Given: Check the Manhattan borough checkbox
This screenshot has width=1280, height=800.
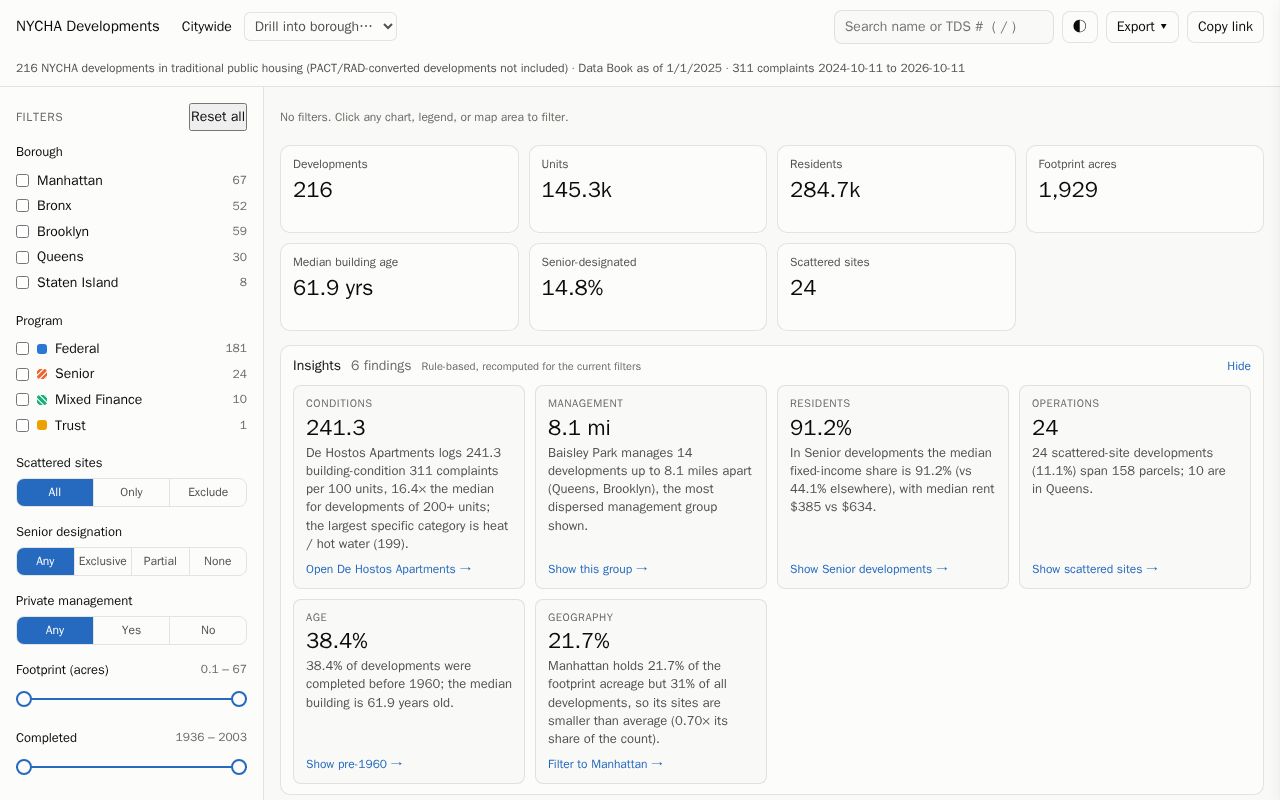Looking at the screenshot, I should 22,181.
